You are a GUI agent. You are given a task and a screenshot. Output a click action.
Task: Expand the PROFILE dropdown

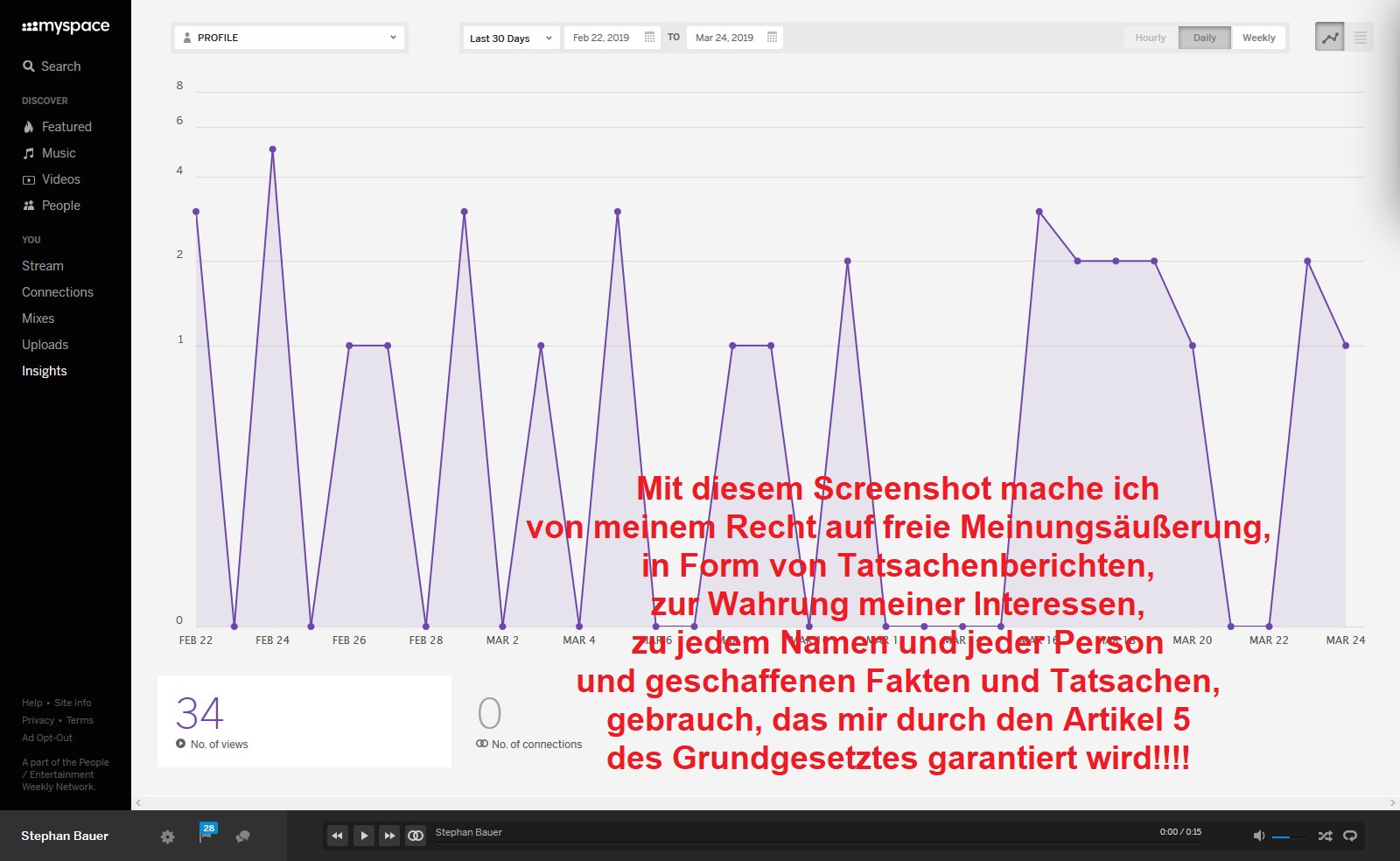290,38
